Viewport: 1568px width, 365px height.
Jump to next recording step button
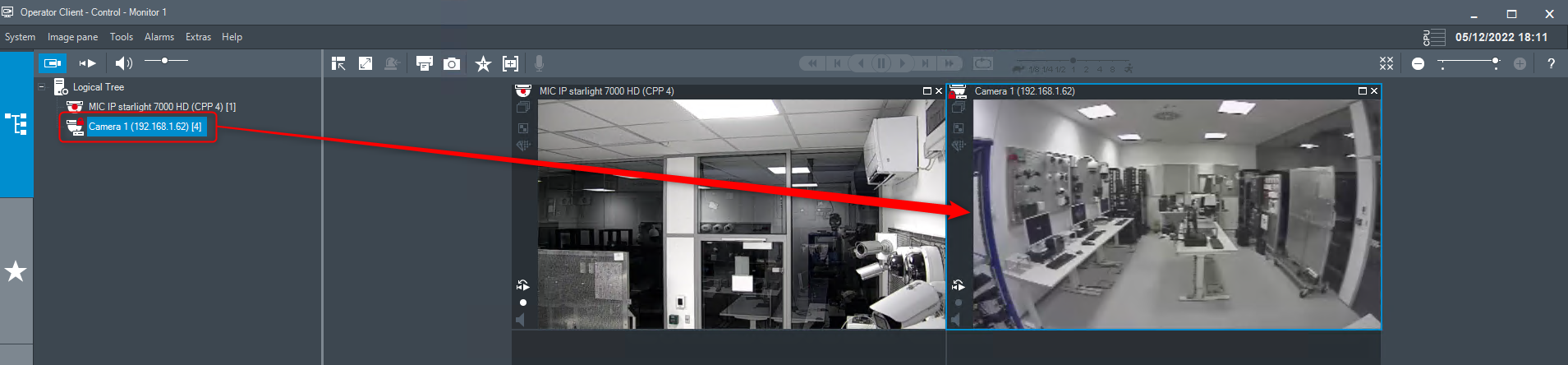click(926, 63)
